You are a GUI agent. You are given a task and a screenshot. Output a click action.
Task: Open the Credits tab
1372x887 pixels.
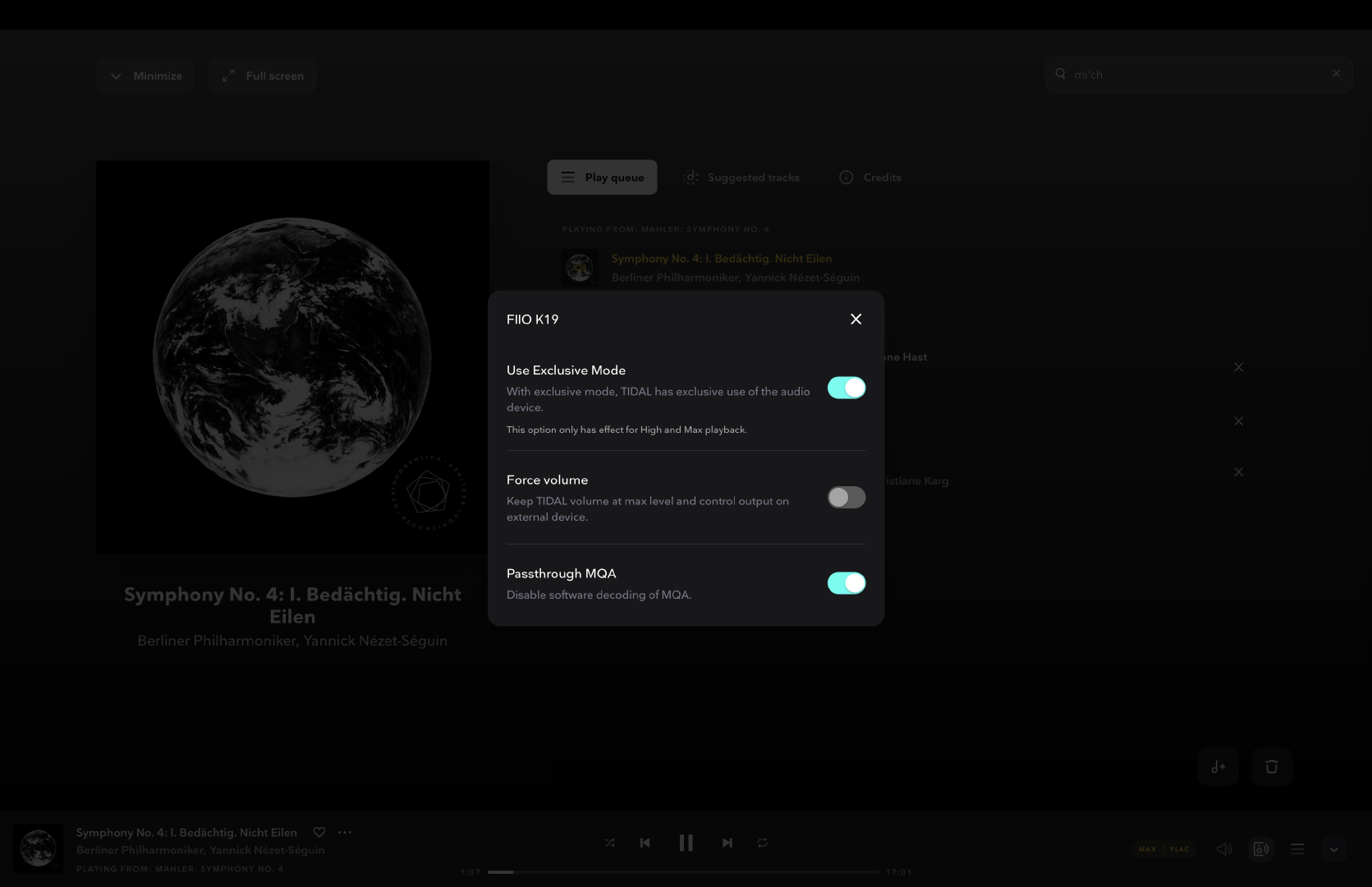click(x=870, y=177)
